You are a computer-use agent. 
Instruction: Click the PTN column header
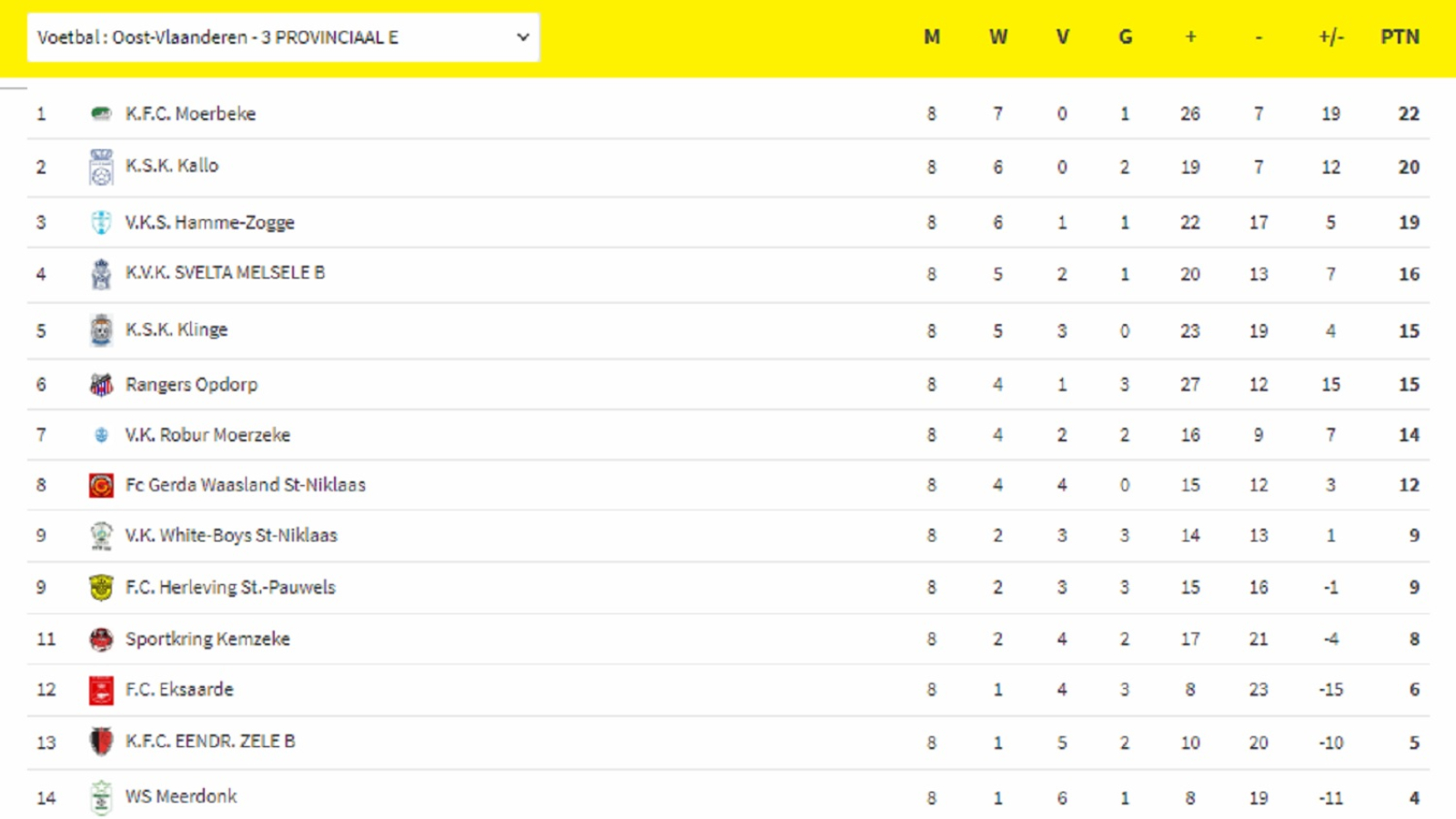pyautogui.click(x=1400, y=37)
